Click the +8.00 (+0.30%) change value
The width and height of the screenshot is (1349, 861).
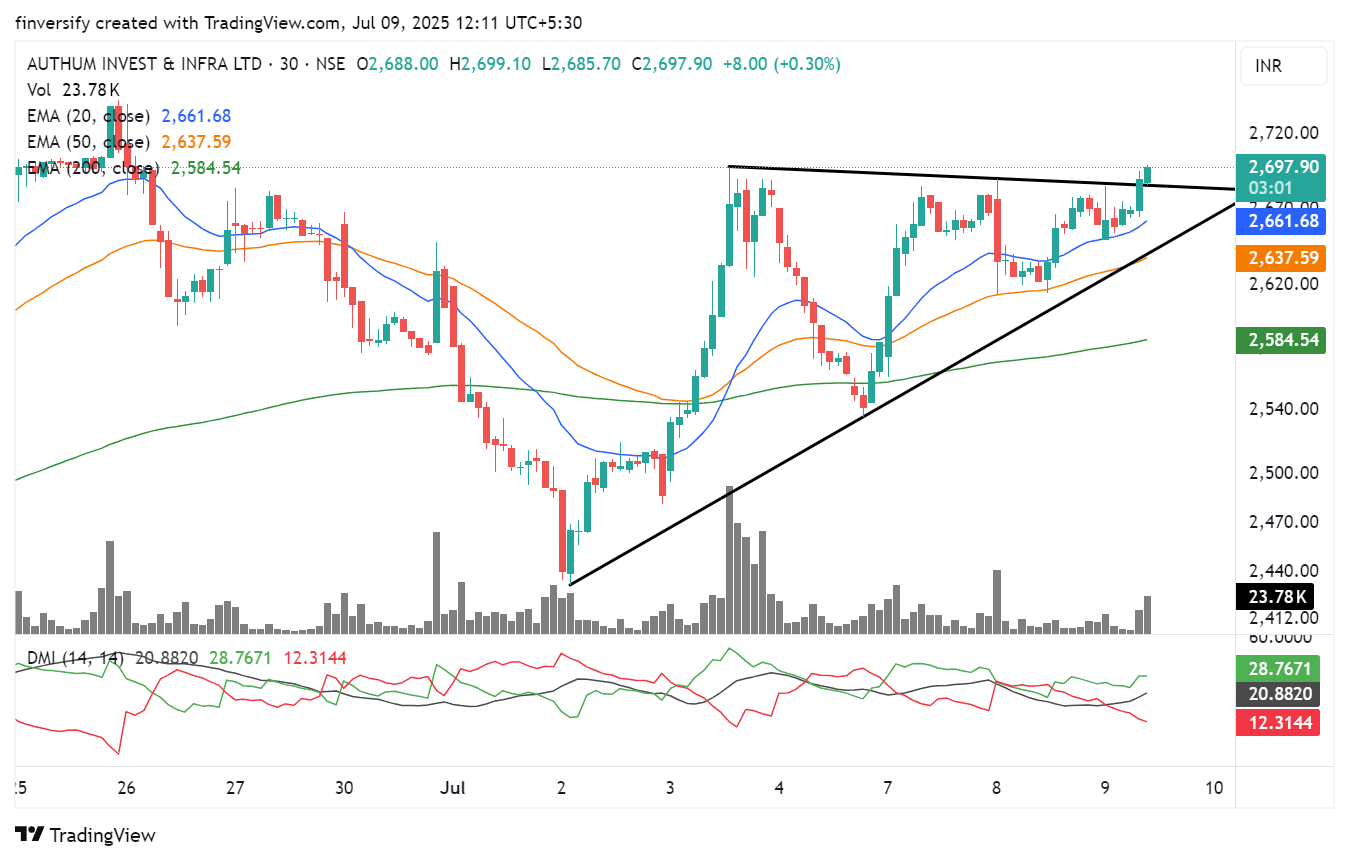pyautogui.click(x=782, y=64)
